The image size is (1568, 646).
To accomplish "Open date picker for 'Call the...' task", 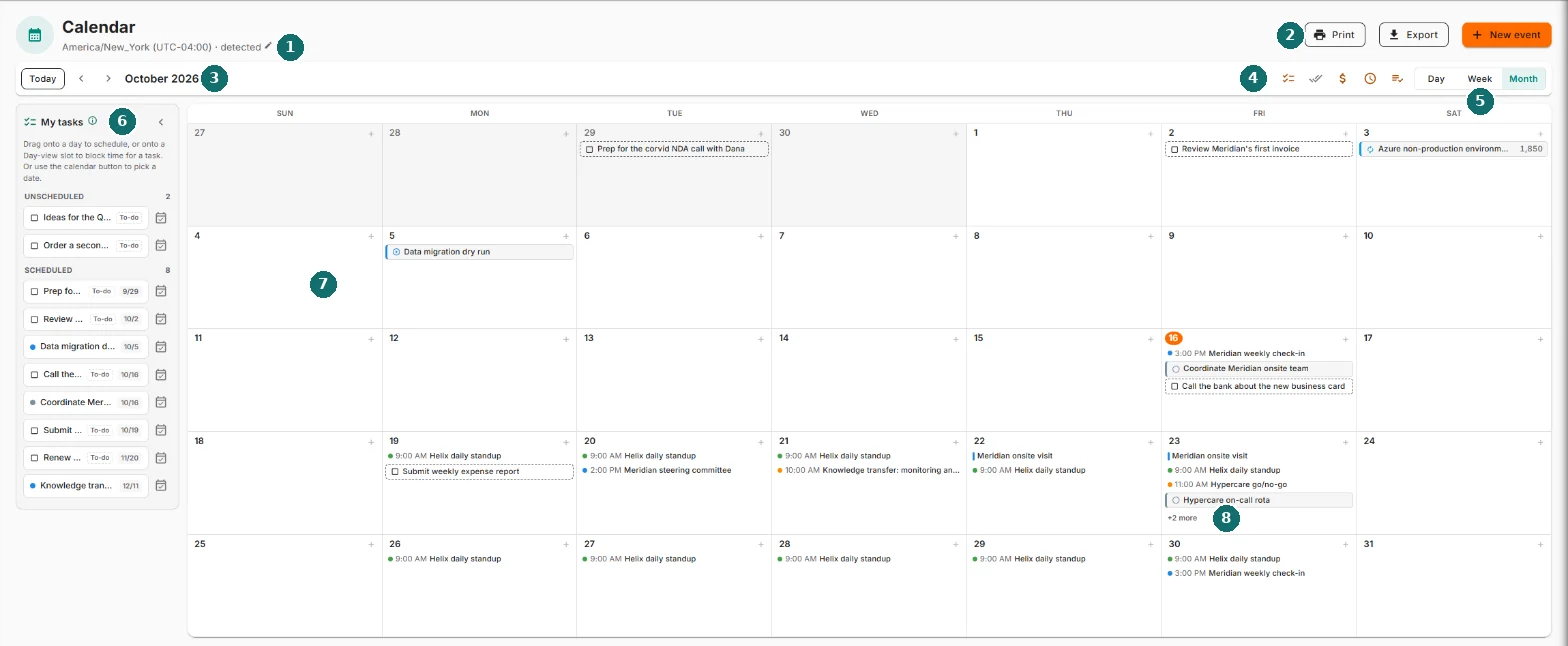I will coord(160,374).
